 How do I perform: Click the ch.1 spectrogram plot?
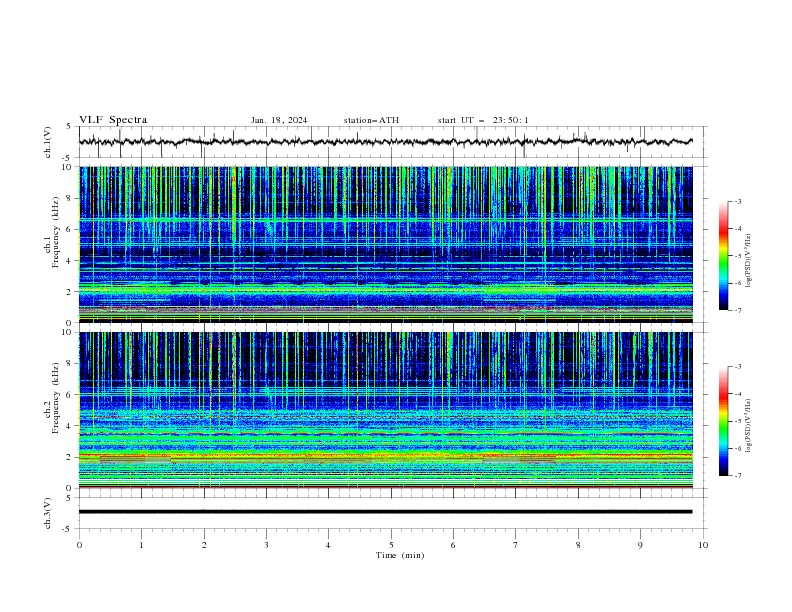coord(385,244)
